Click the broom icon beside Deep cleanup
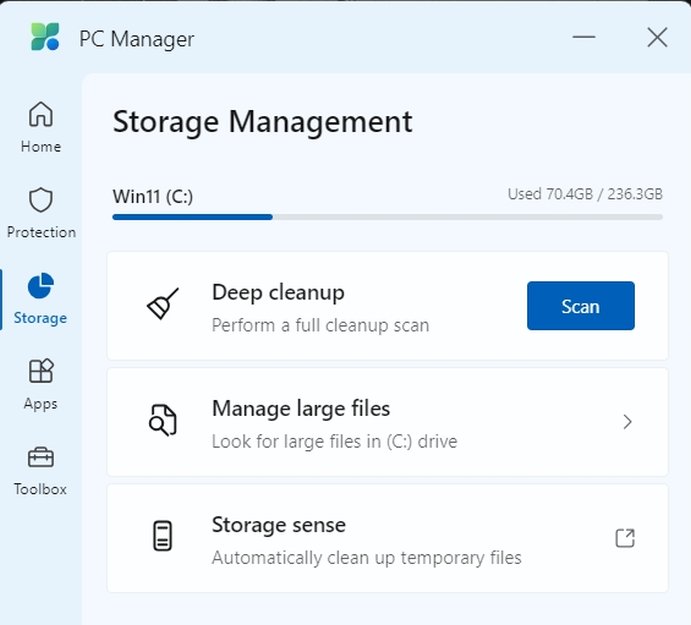Image resolution: width=691 pixels, height=625 pixels. pyautogui.click(x=163, y=305)
